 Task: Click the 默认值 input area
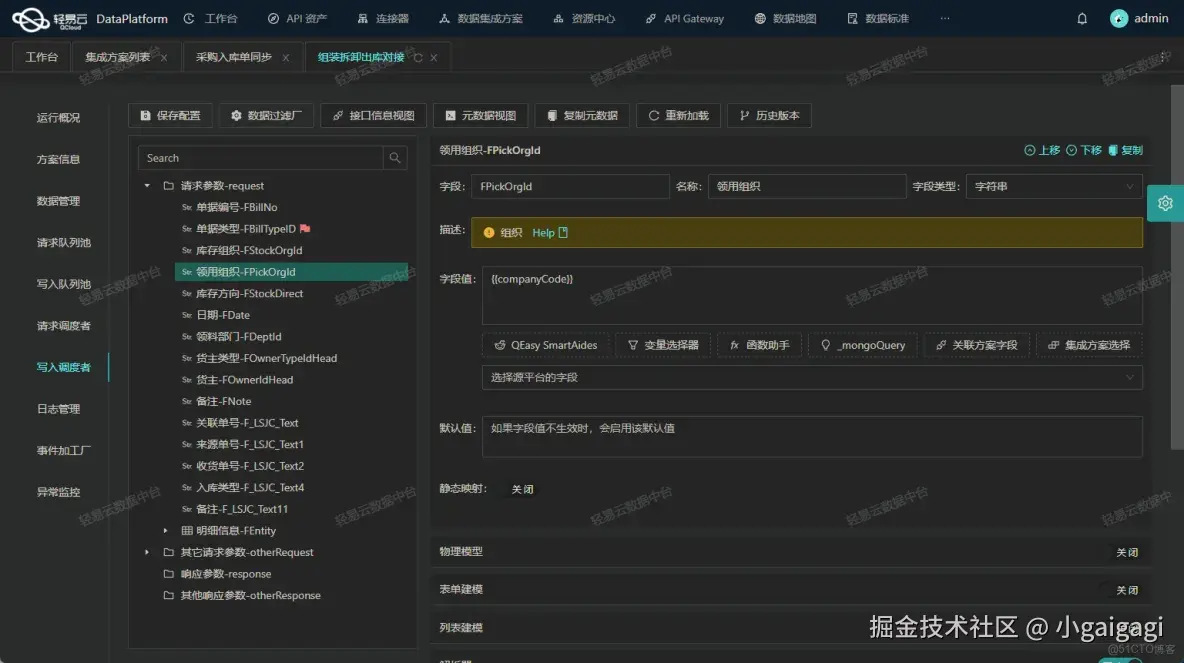coord(812,436)
